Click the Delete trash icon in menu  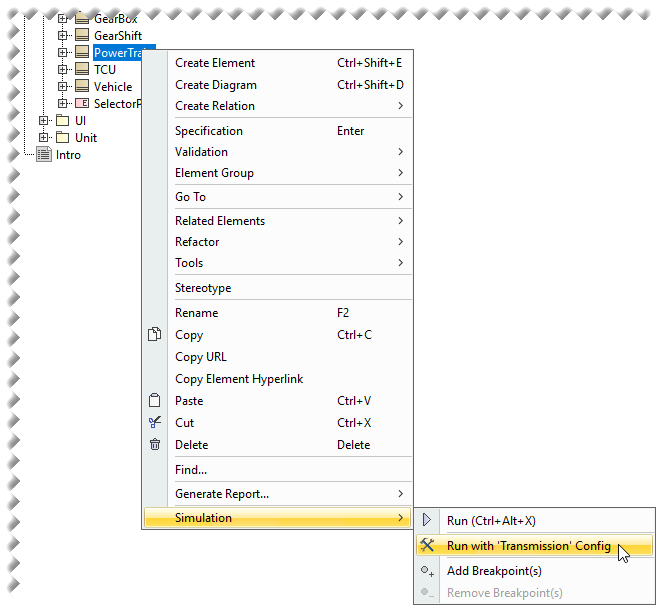[x=155, y=444]
